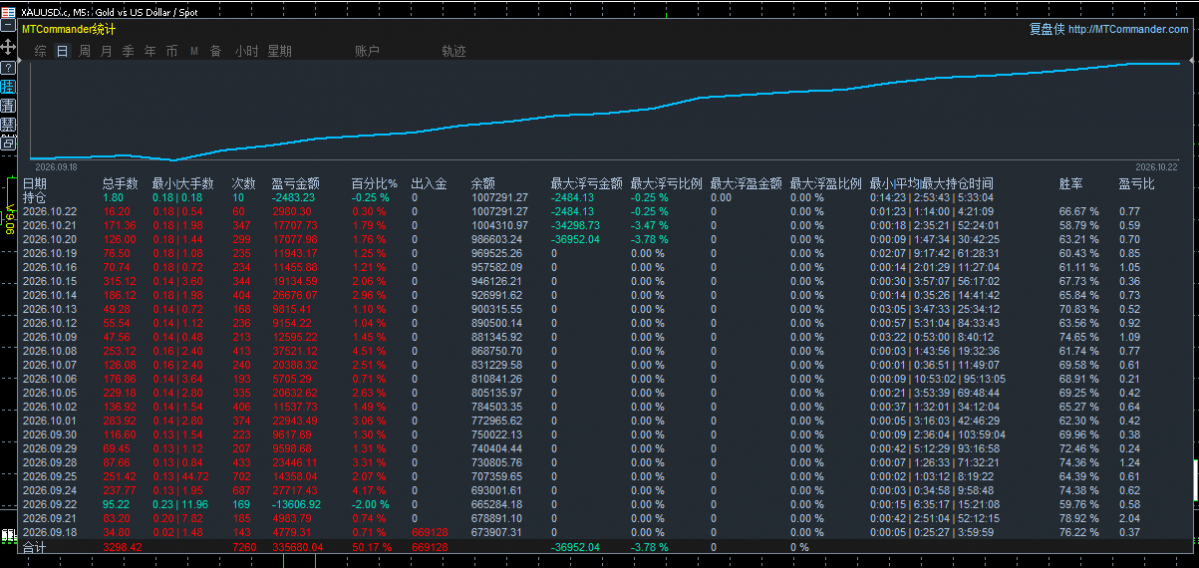Viewport: 1199px width, 568px height.
Task: Select the 2026.09.22 date row
Action: [604, 504]
